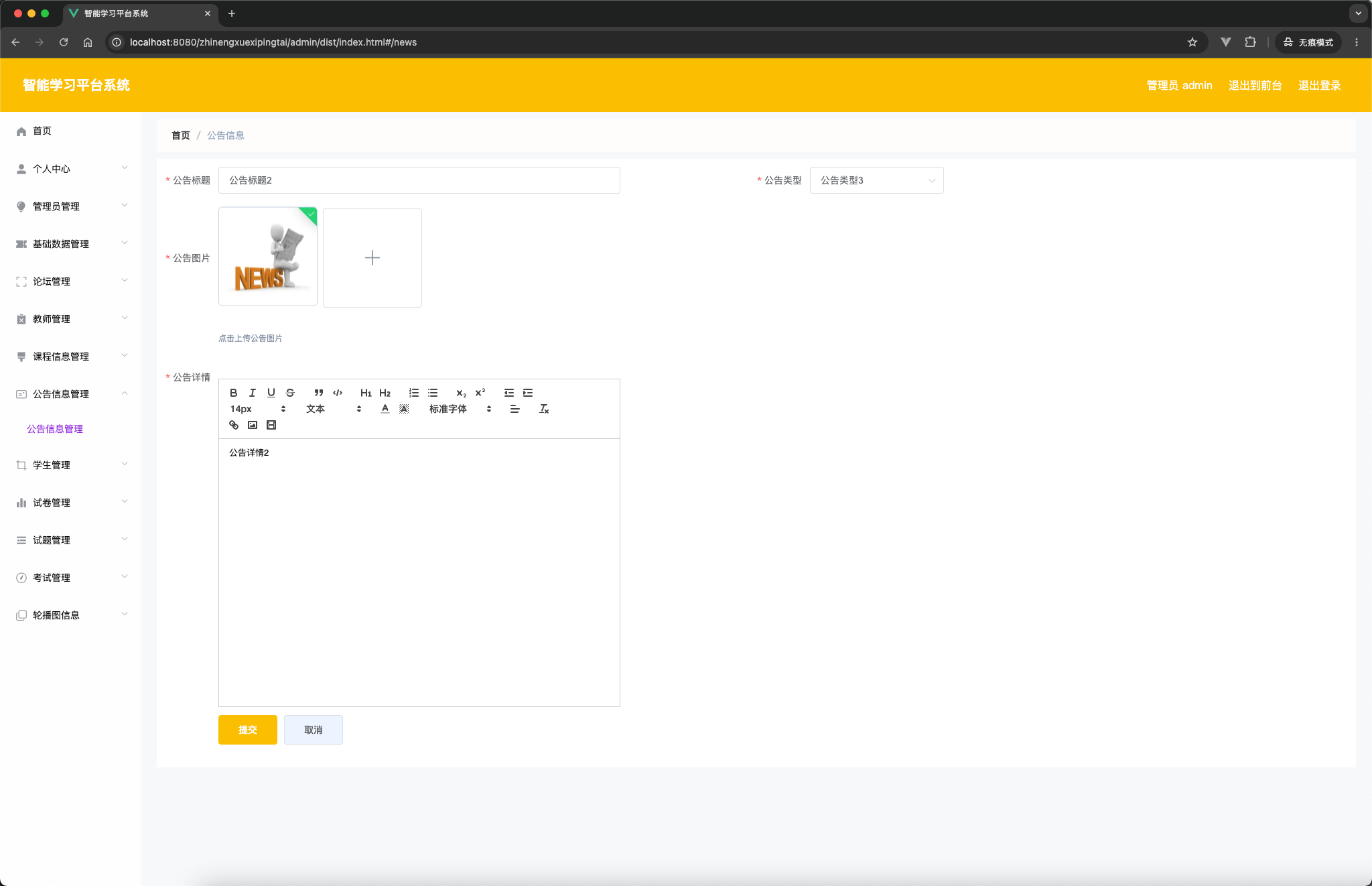1372x886 pixels.
Task: Expand 教师管理 sidebar menu
Action: (x=70, y=319)
